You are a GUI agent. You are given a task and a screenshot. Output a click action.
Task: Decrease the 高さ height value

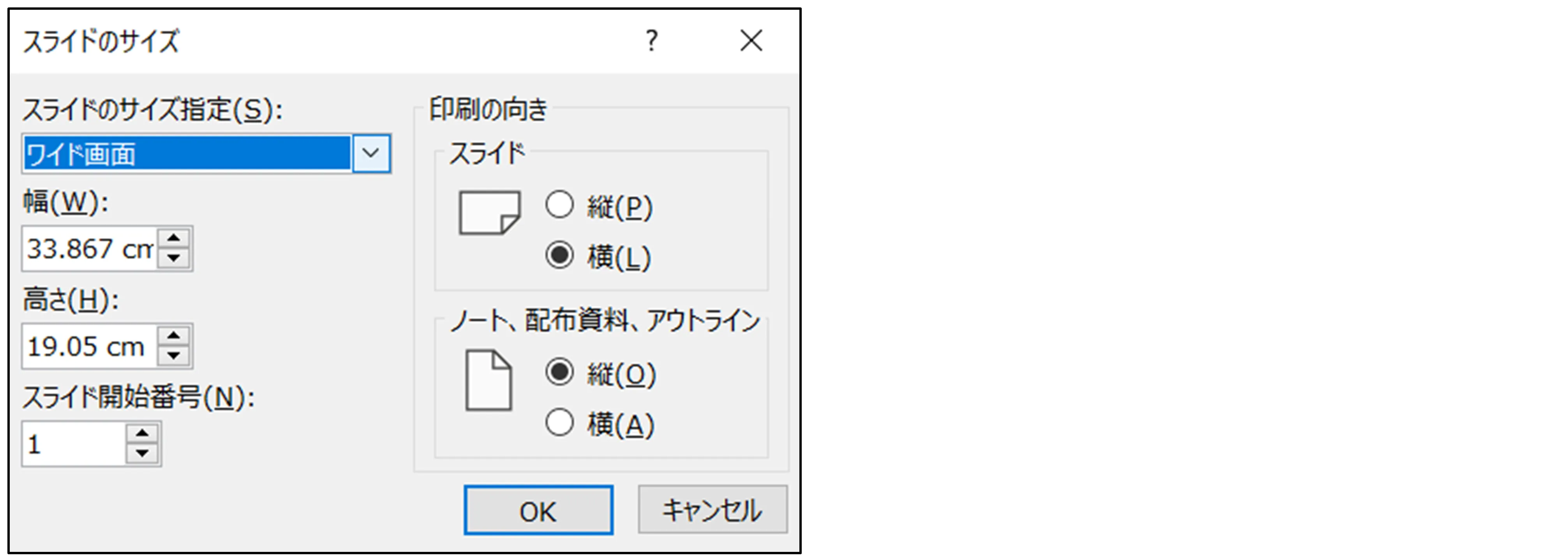174,355
